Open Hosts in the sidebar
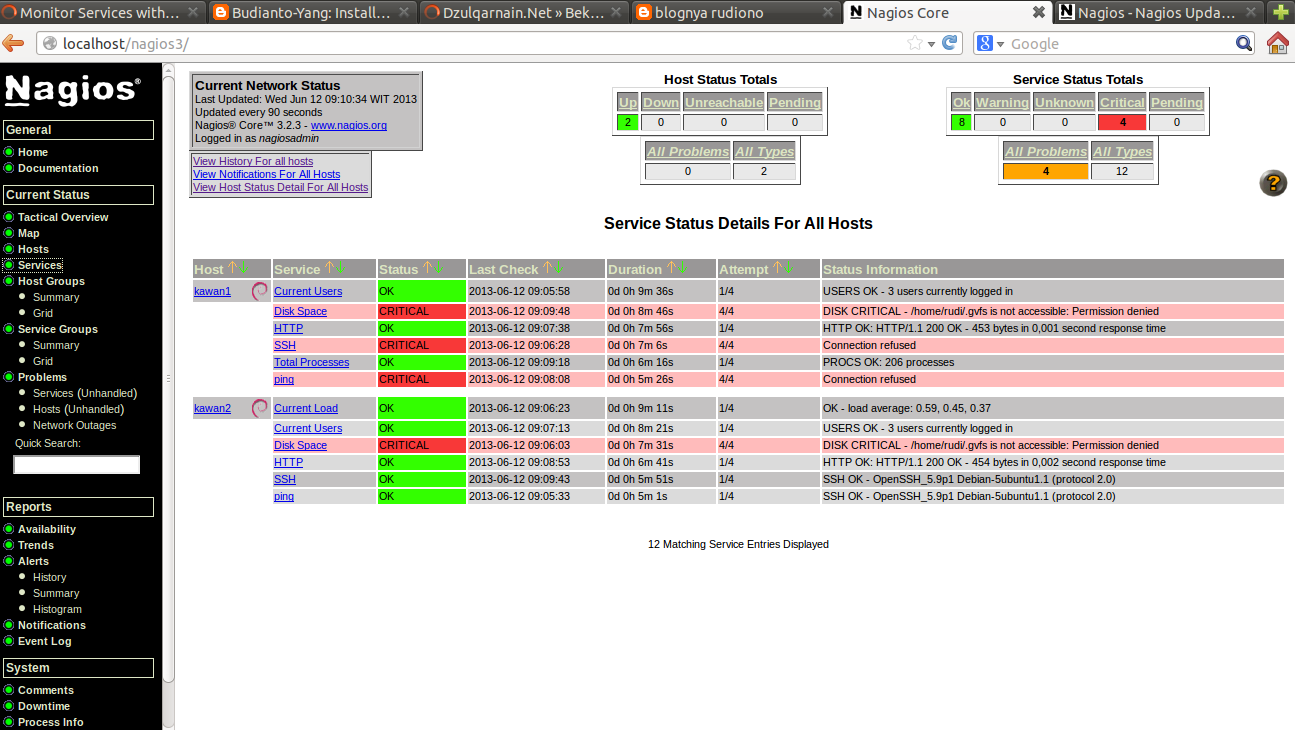The image size is (1295, 730). (x=33, y=249)
